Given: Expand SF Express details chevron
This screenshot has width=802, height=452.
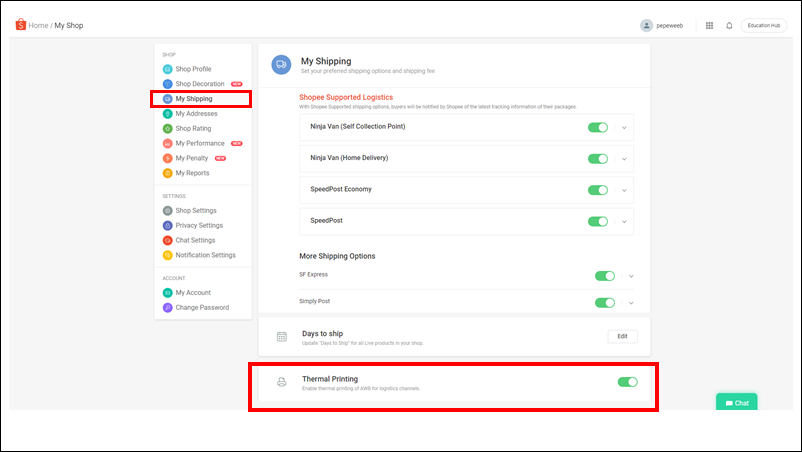Looking at the screenshot, I should click(631, 276).
